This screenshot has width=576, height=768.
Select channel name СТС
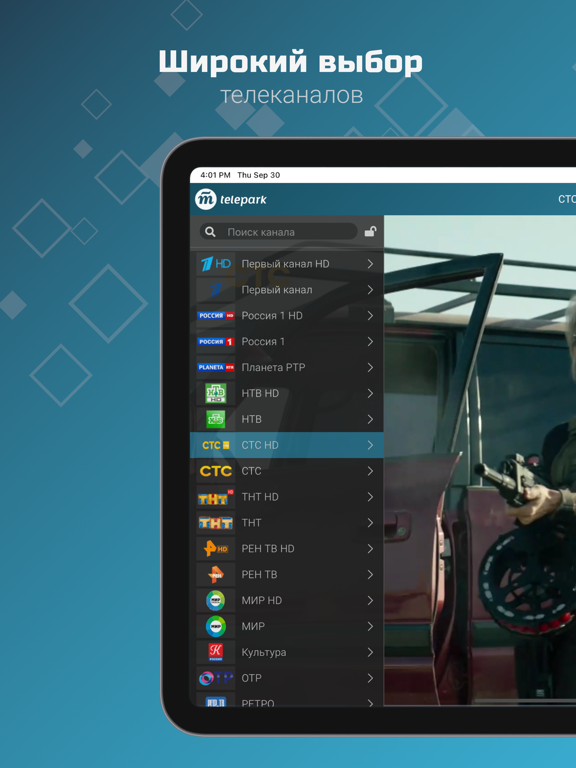click(251, 471)
